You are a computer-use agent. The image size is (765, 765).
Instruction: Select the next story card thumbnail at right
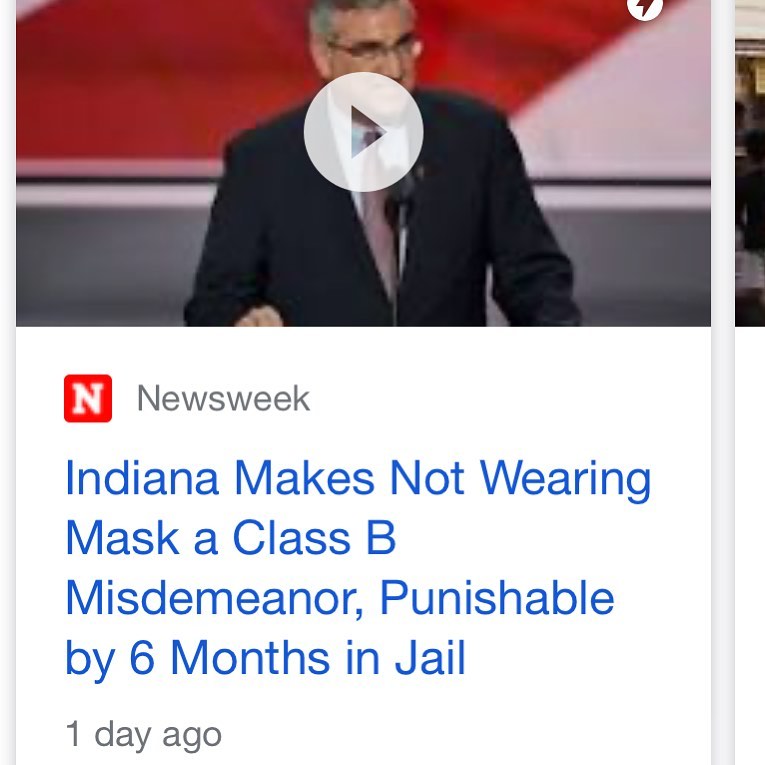[750, 163]
